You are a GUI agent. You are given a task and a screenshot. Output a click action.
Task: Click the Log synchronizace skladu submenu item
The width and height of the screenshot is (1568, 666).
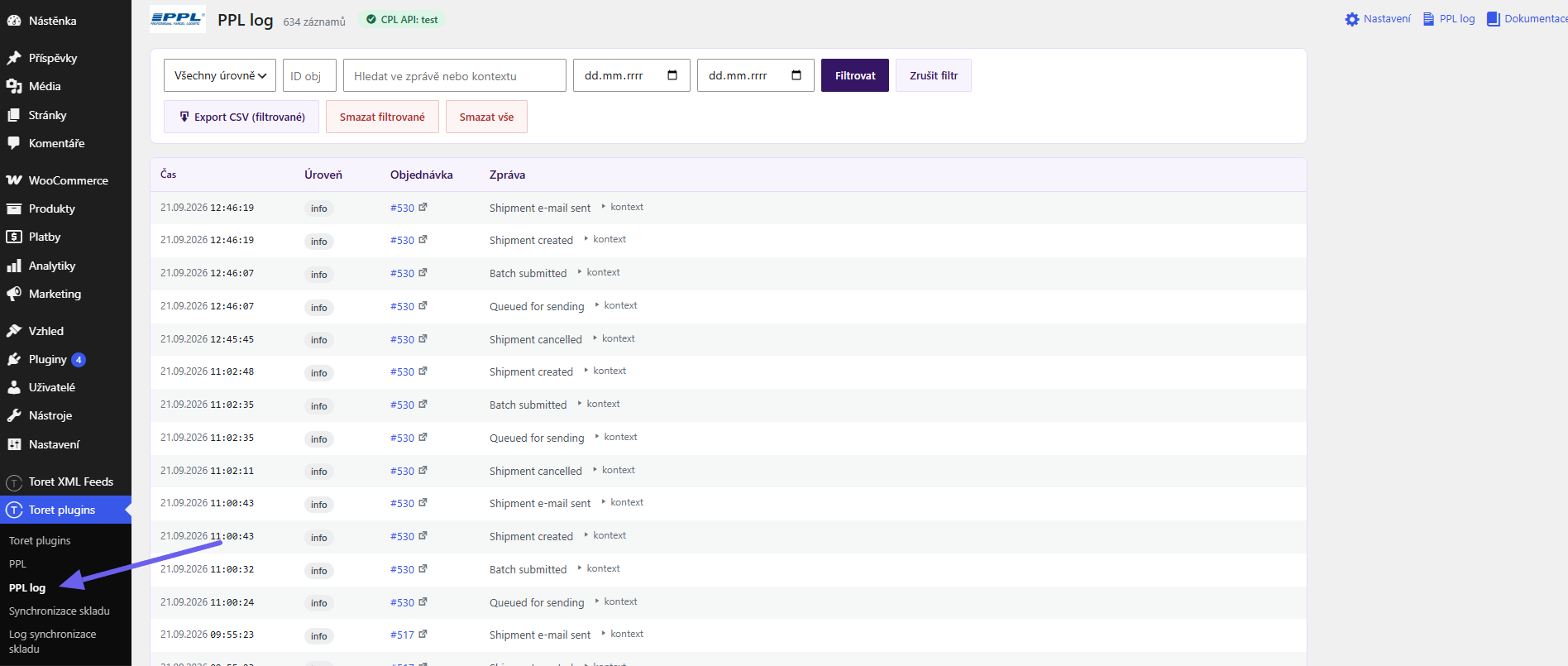click(53, 641)
